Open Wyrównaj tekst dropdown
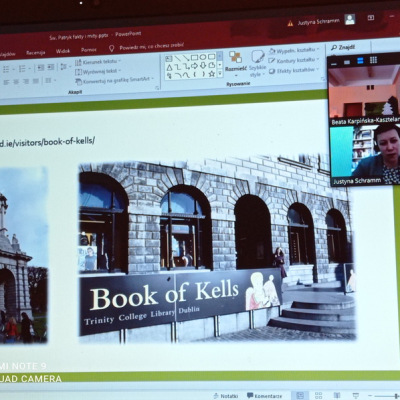The width and height of the screenshot is (400, 400). [97, 71]
